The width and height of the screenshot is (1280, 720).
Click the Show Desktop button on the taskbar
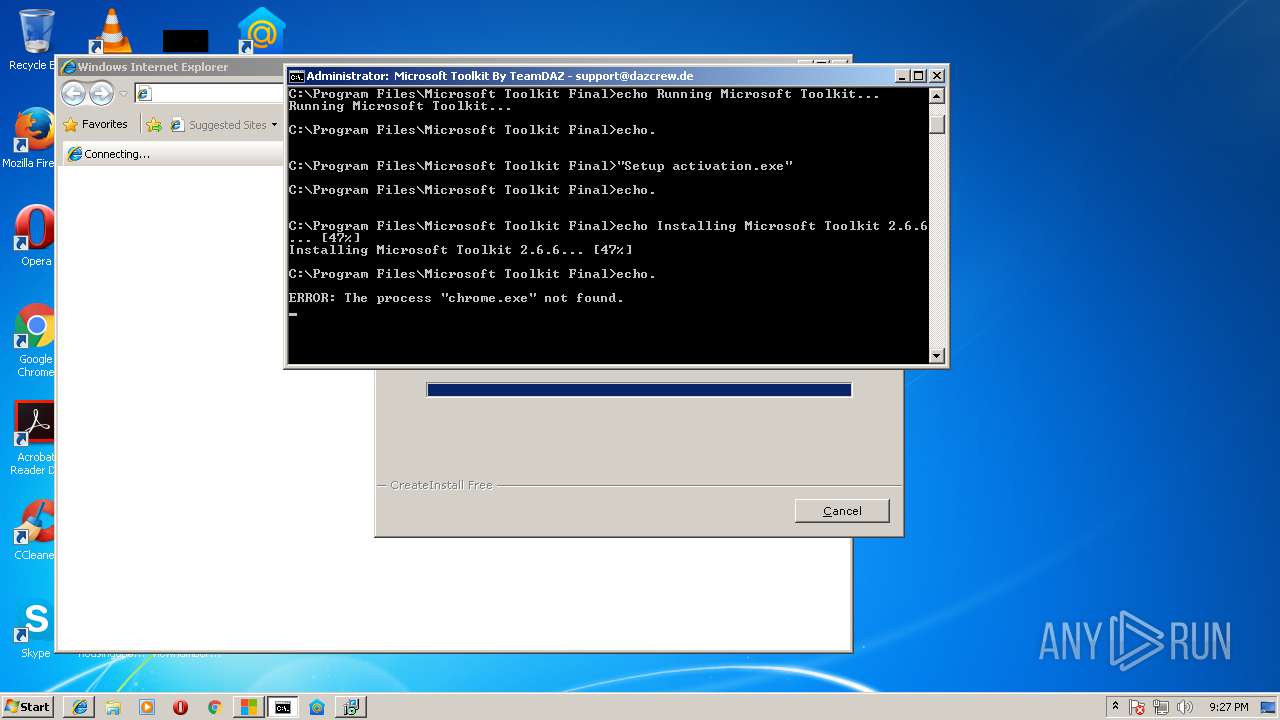click(1269, 707)
